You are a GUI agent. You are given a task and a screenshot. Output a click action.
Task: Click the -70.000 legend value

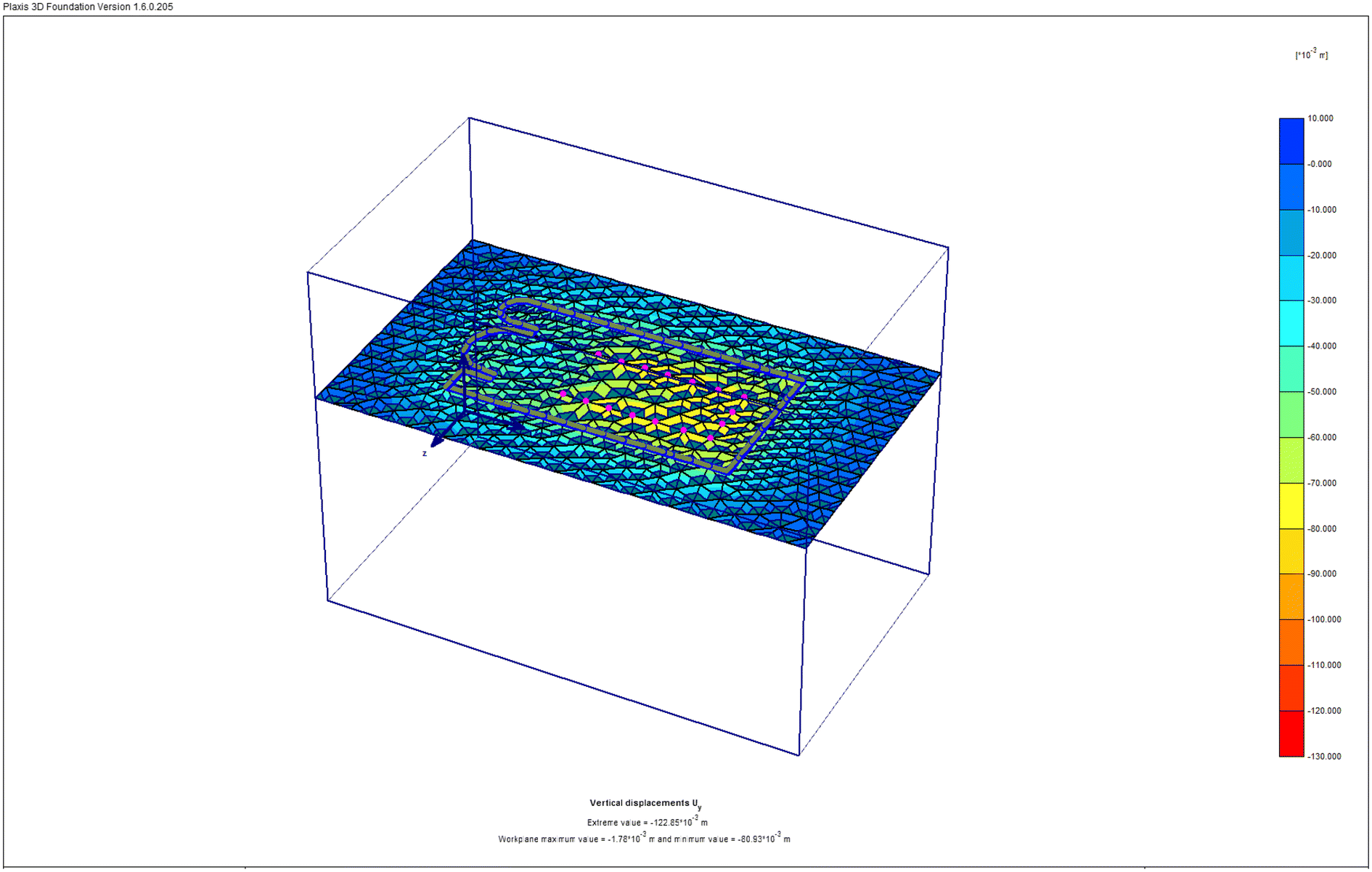tap(1322, 484)
